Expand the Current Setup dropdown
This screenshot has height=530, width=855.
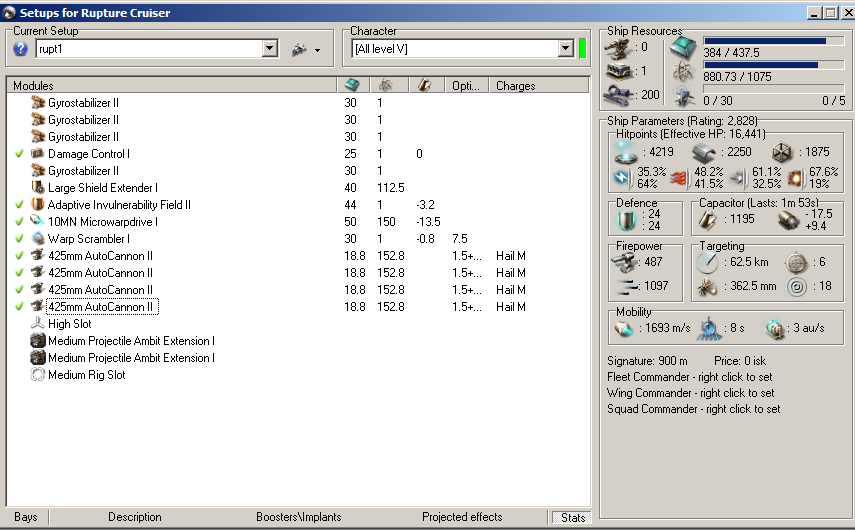(270, 49)
